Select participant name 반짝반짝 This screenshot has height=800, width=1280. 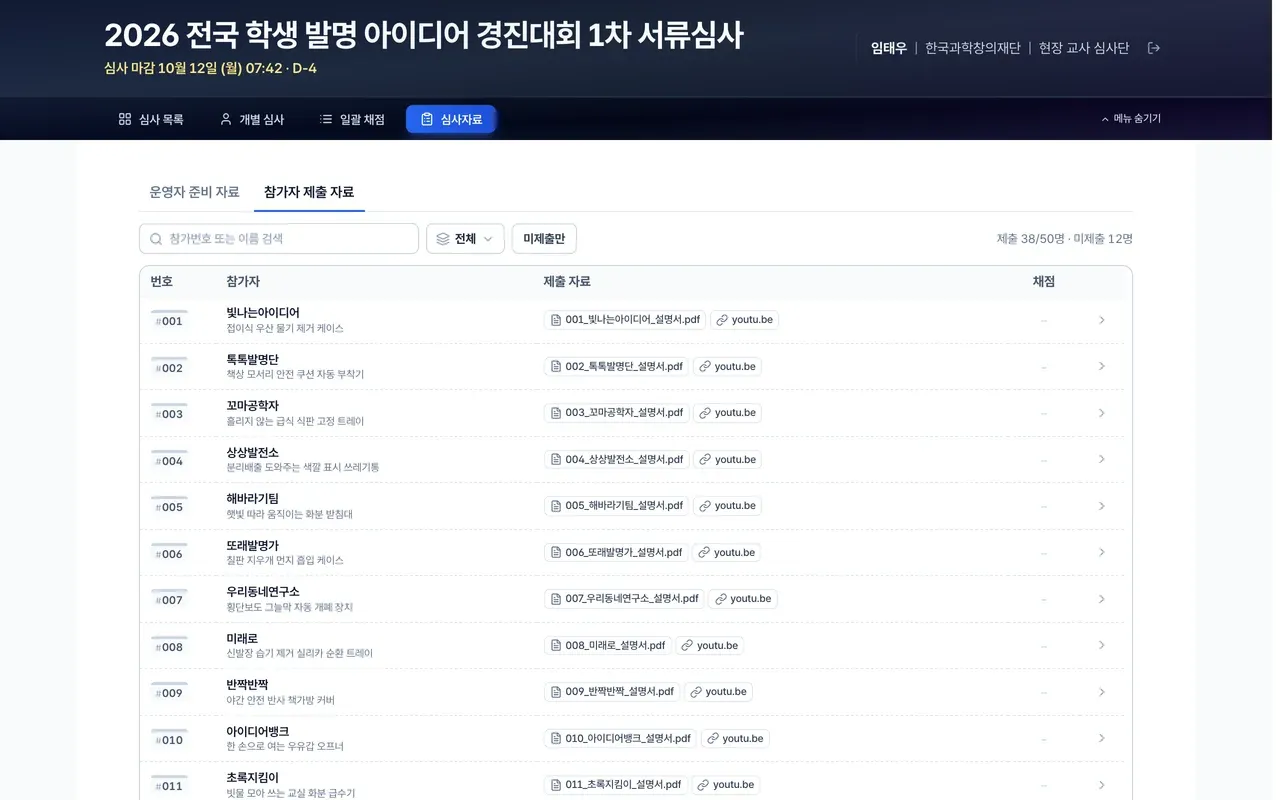tap(247, 685)
